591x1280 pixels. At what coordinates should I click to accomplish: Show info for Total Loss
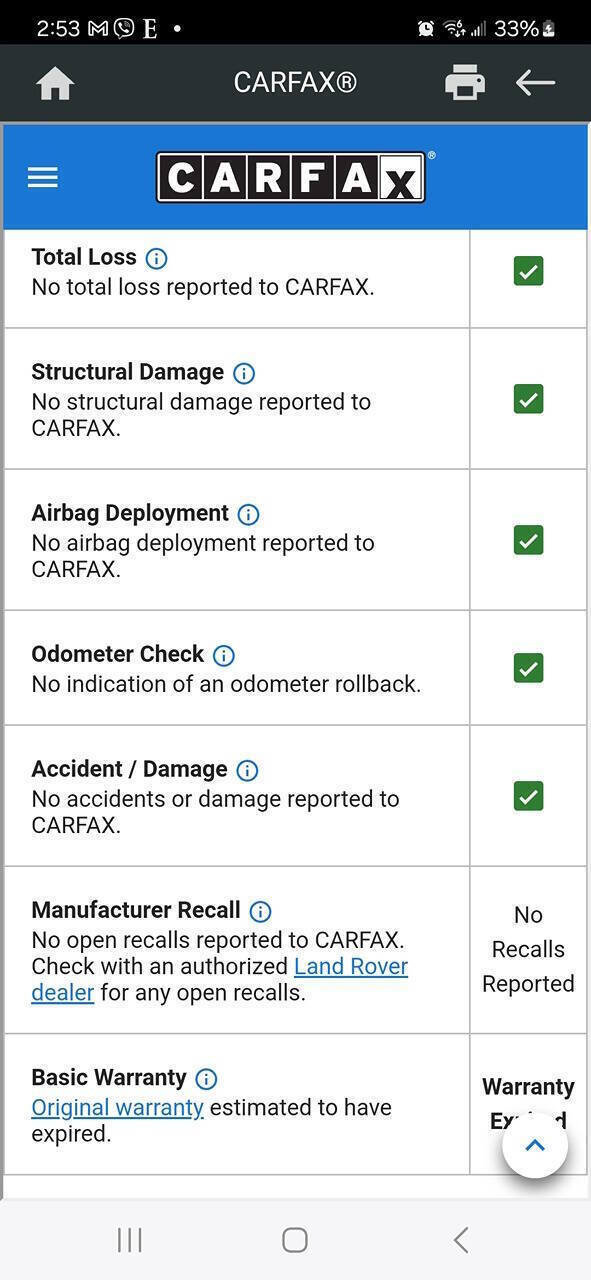coord(156,258)
